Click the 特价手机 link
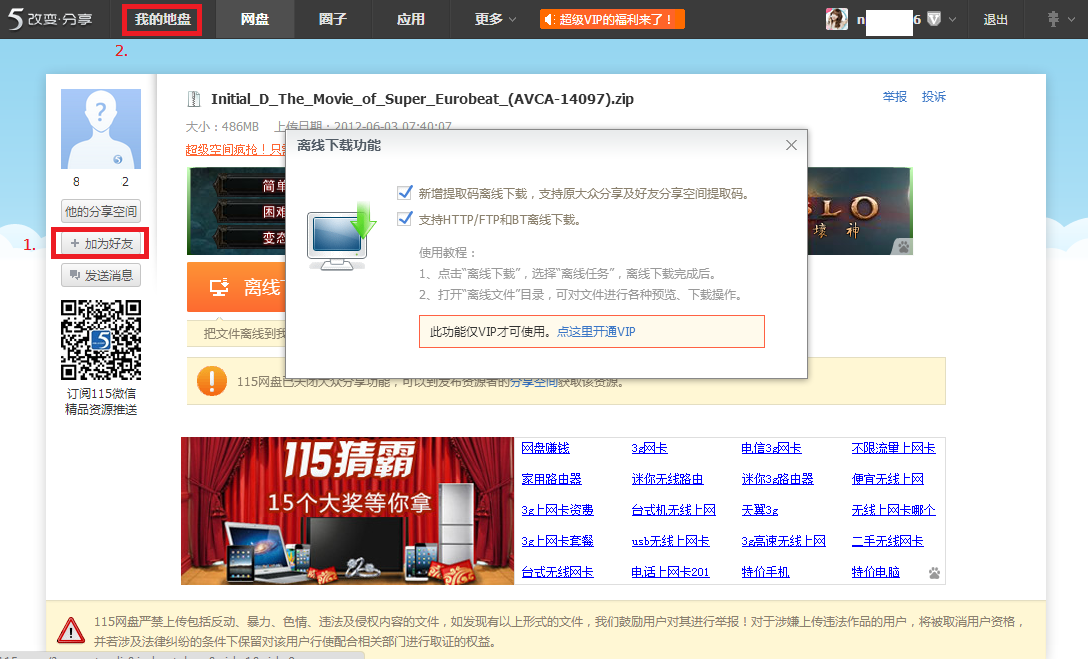1088x659 pixels. (765, 572)
